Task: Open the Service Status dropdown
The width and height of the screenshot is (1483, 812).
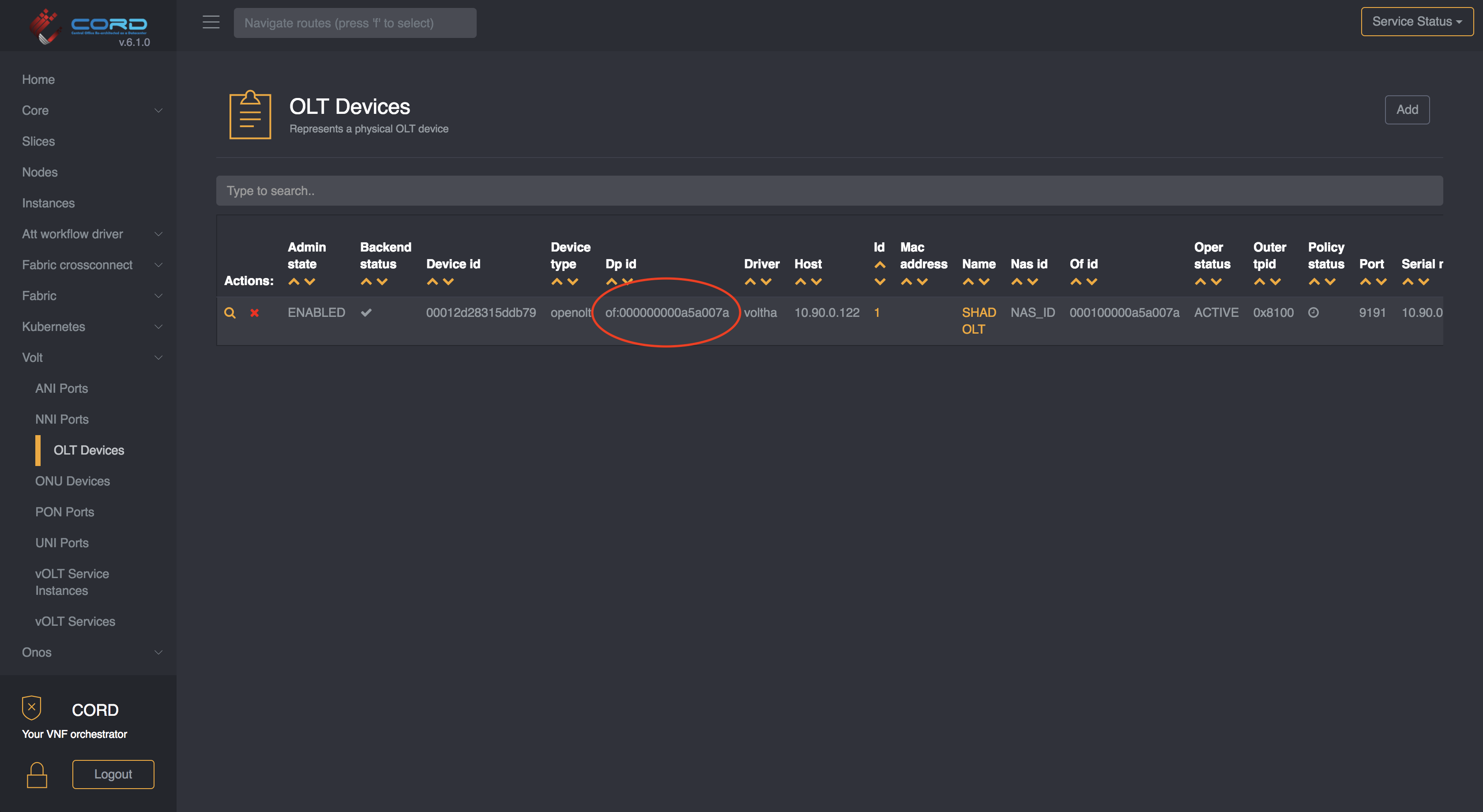Action: pos(1417,21)
